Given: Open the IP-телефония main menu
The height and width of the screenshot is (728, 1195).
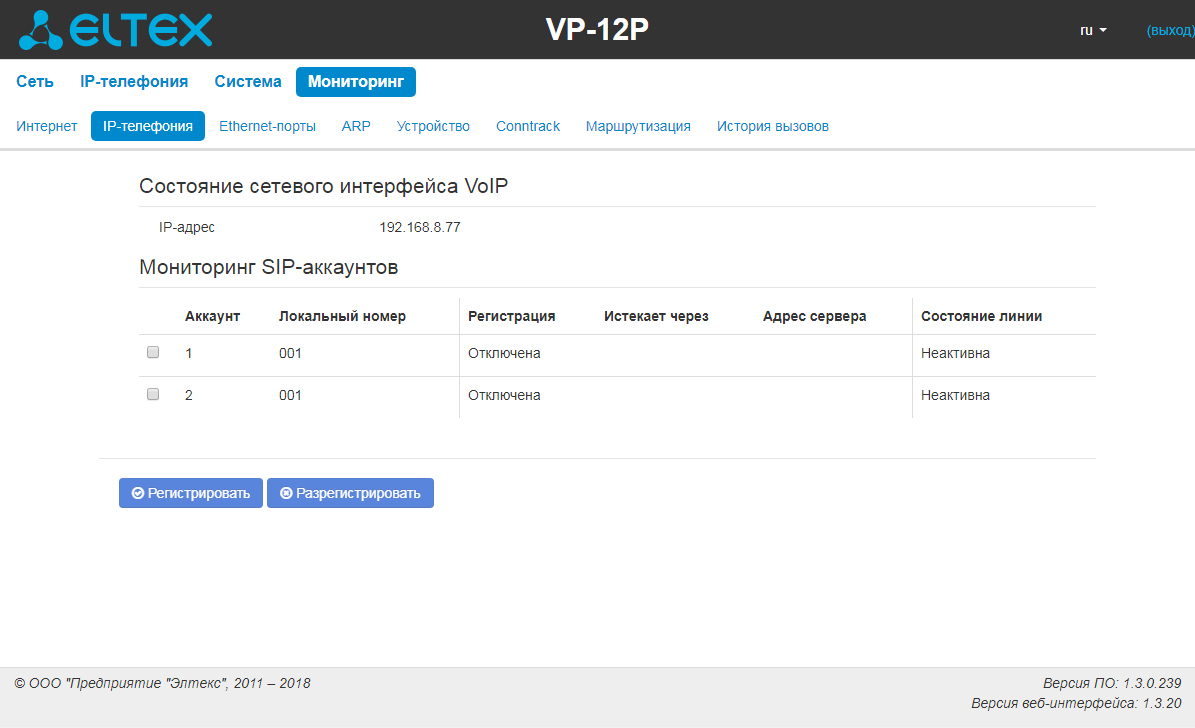Looking at the screenshot, I should pyautogui.click(x=134, y=82).
